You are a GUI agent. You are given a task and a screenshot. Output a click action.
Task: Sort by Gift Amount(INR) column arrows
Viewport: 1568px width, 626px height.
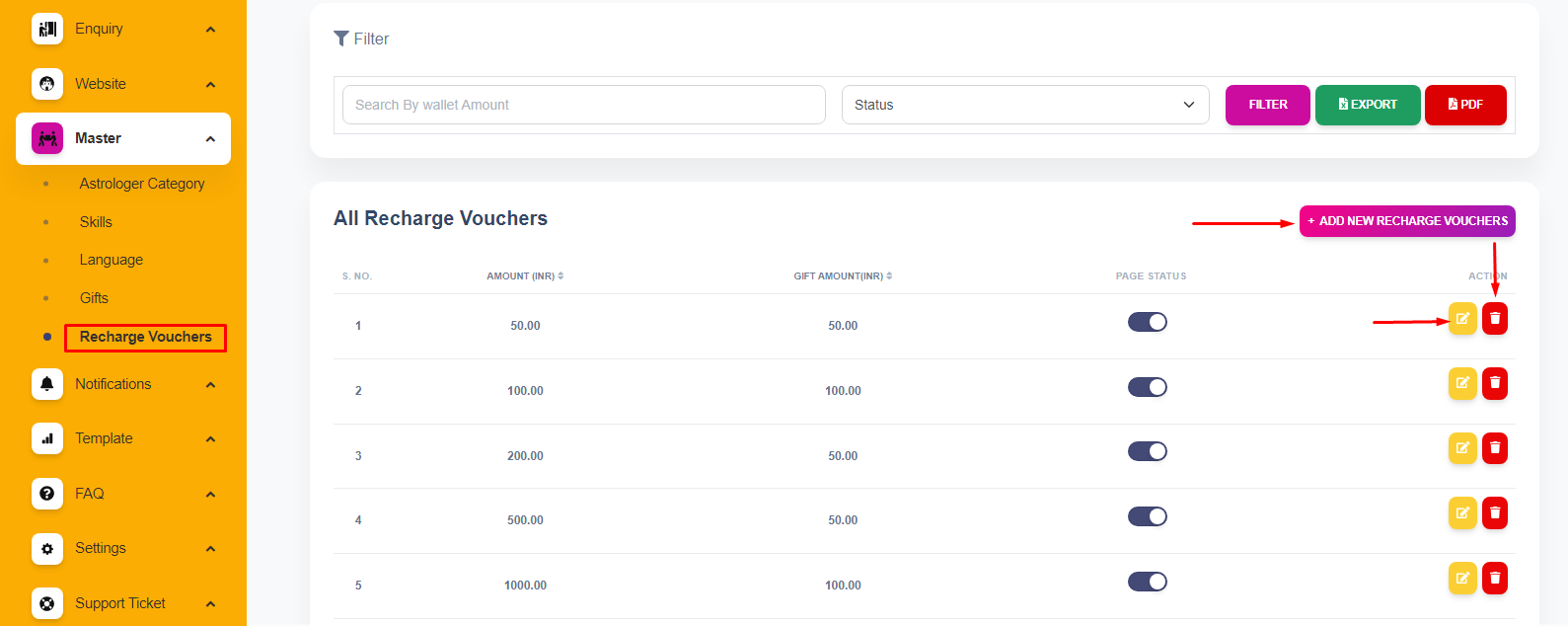click(x=889, y=276)
